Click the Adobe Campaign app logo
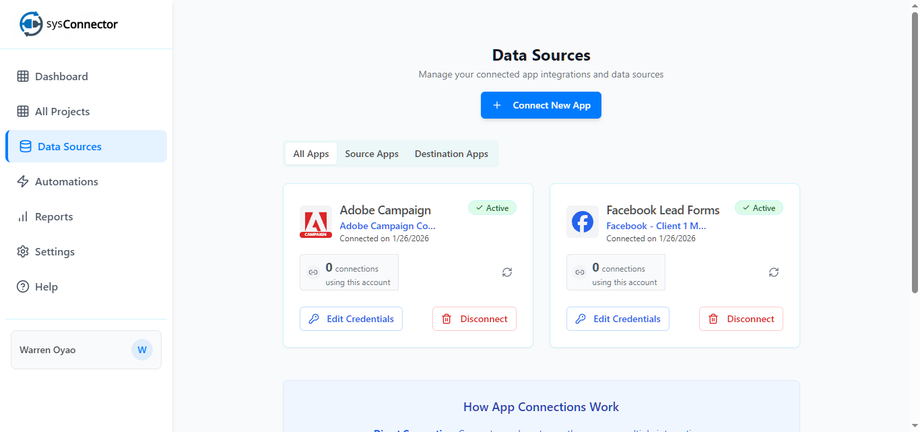Screen dimensions: 920x432 point(316,222)
